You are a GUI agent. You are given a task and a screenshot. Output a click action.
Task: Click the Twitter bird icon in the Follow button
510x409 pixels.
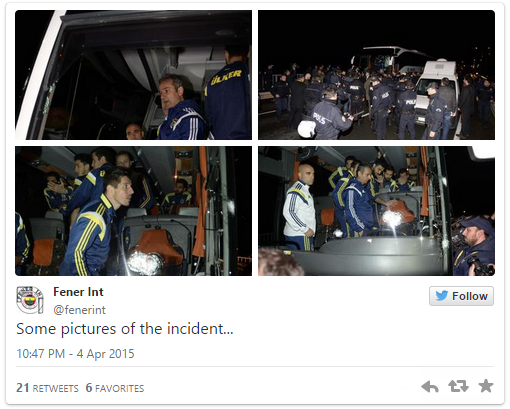[x=442, y=296]
